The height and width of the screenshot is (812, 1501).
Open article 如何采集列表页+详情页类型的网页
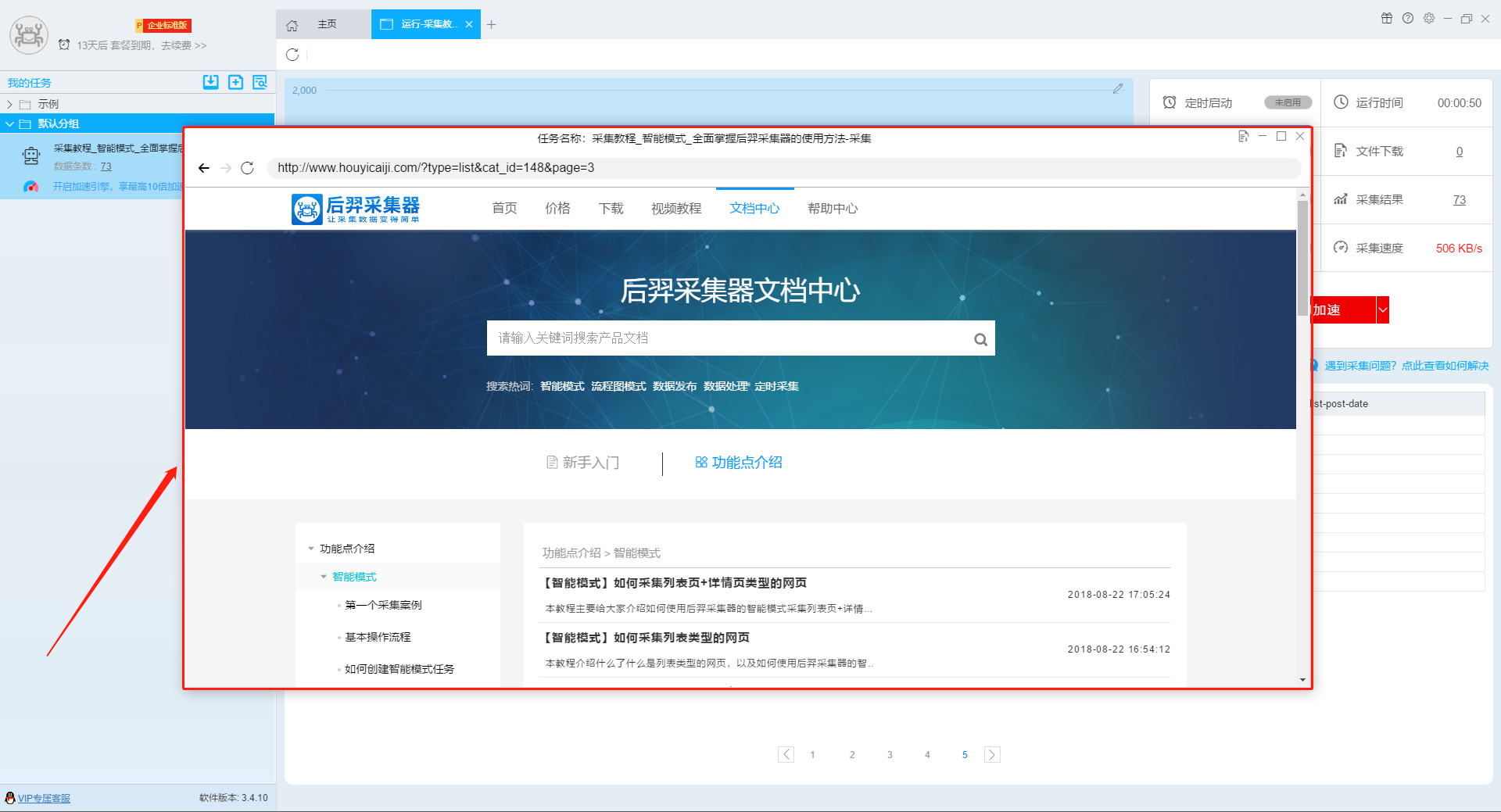[x=675, y=583]
